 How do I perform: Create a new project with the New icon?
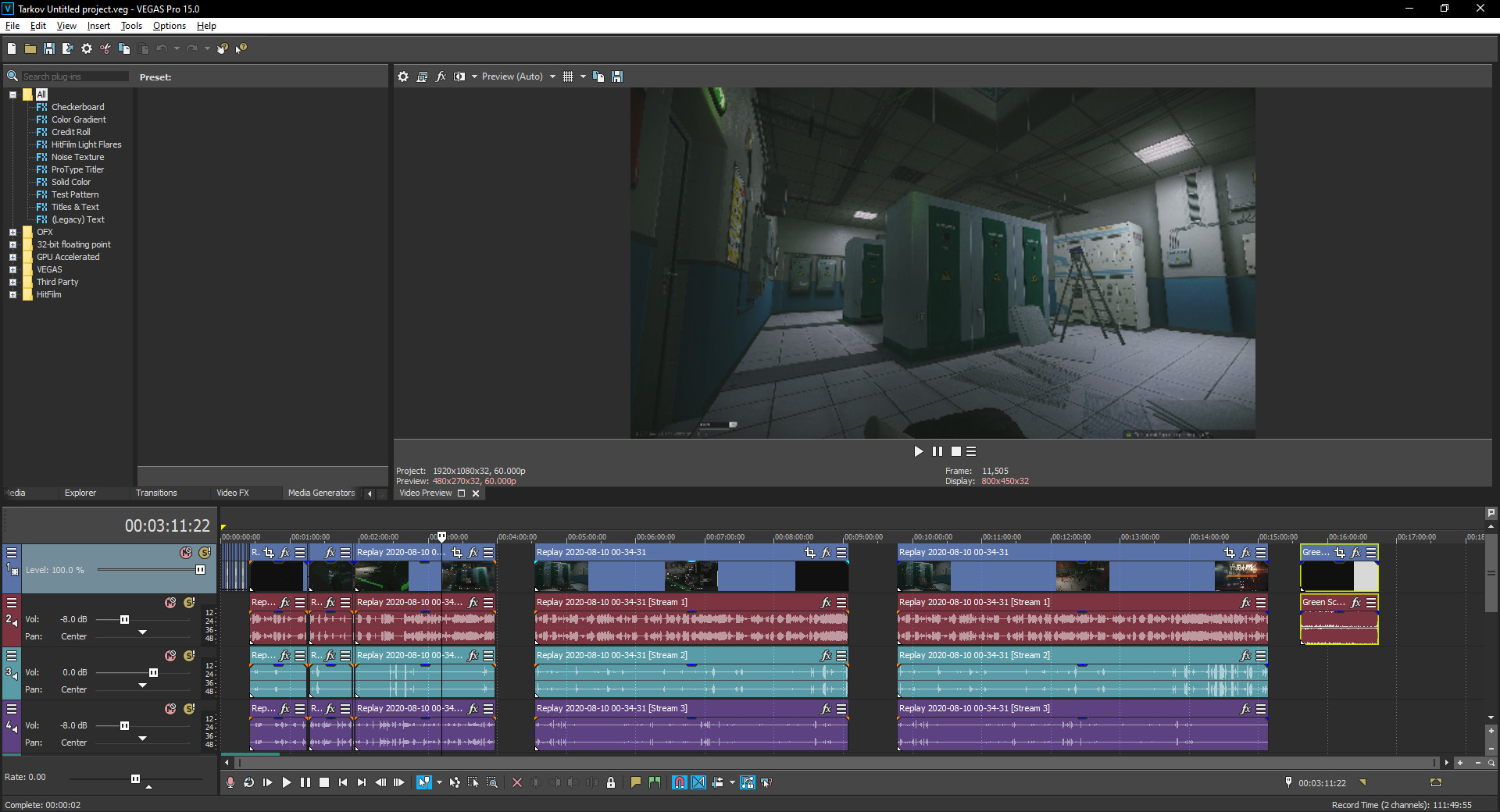pyautogui.click(x=12, y=48)
